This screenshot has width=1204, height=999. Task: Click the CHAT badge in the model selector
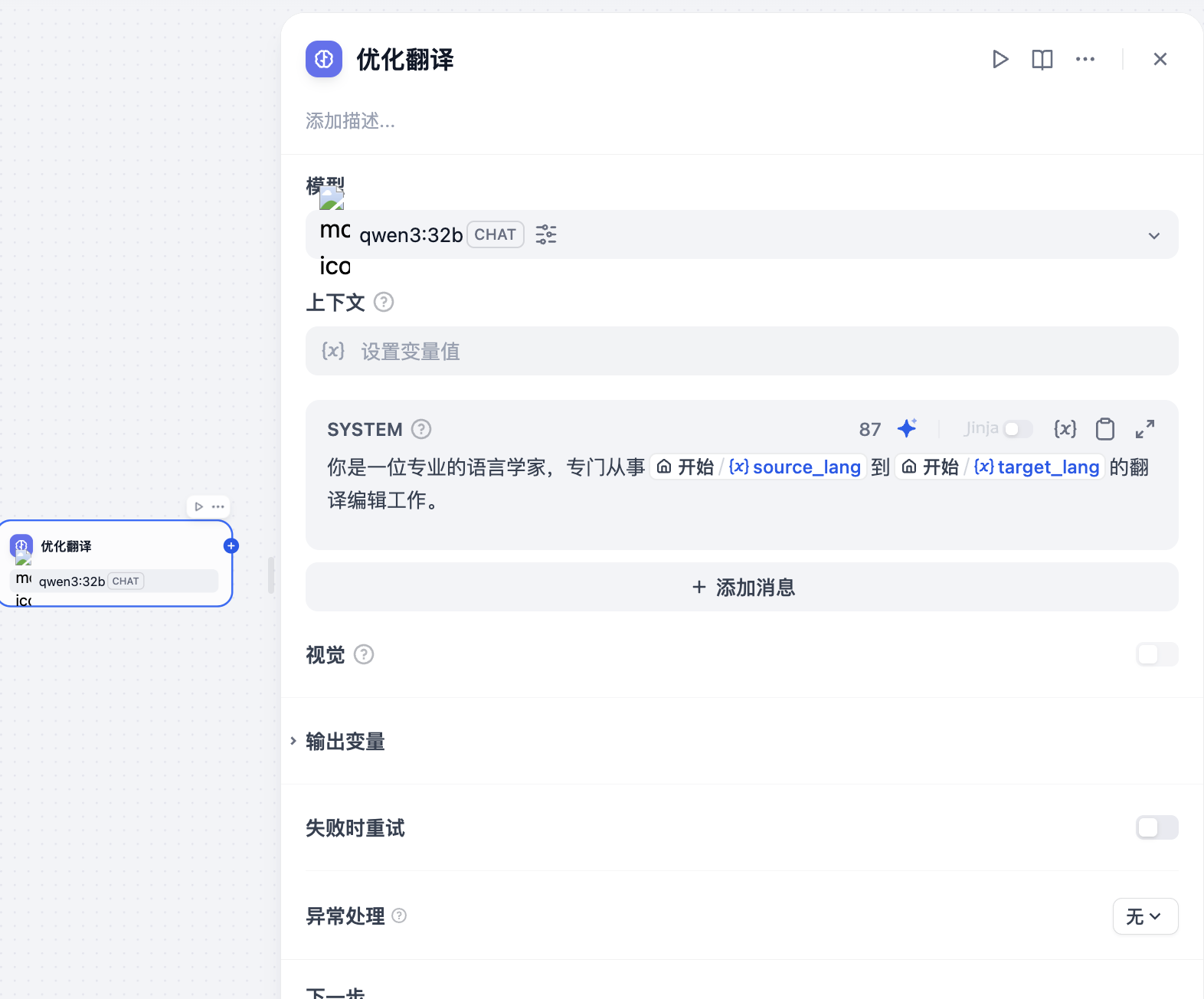[x=495, y=234]
